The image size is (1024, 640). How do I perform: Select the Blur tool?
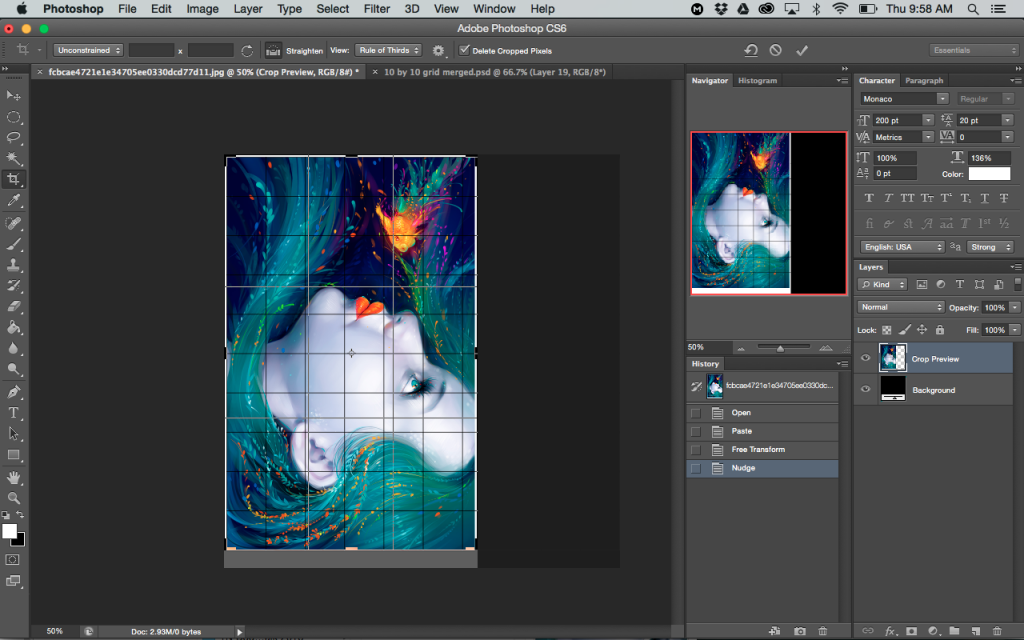pos(13,348)
